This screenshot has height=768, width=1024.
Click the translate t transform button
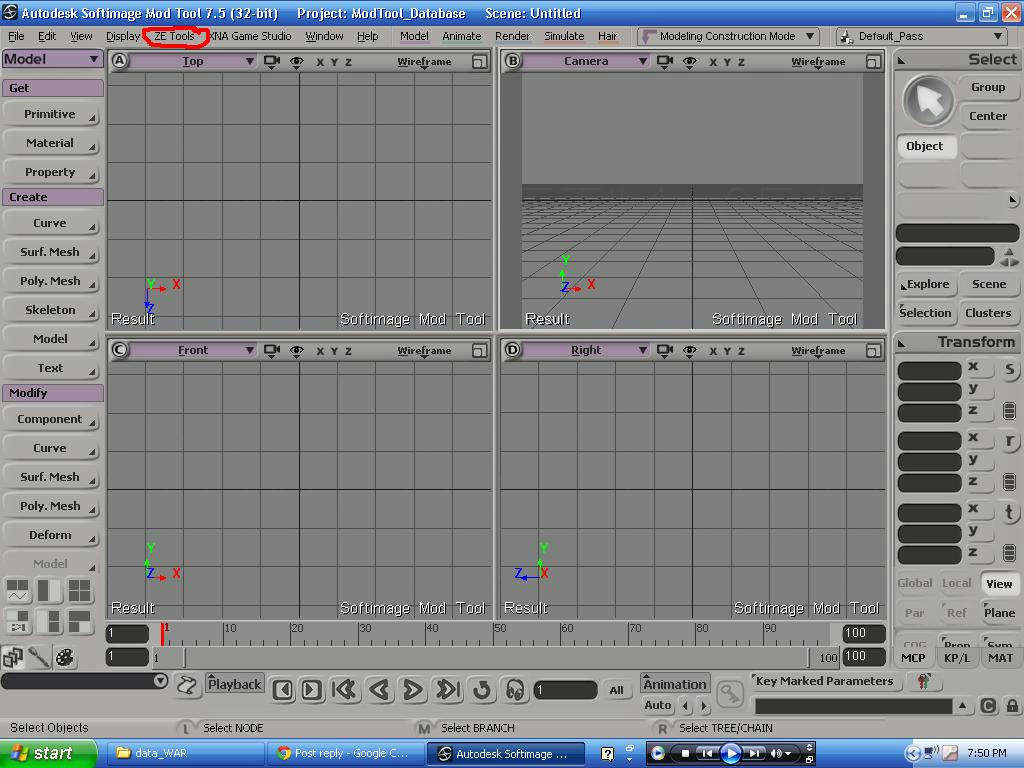(x=1009, y=513)
